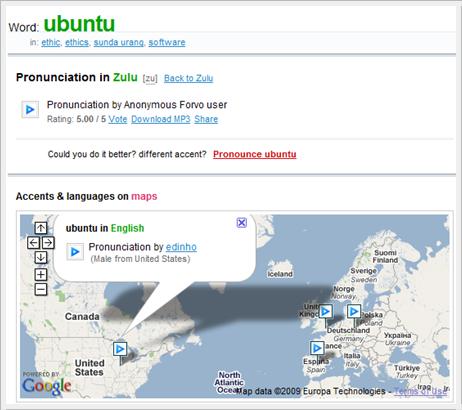Vote on the Zulu pronunciation
The image size is (462, 410).
(x=118, y=119)
